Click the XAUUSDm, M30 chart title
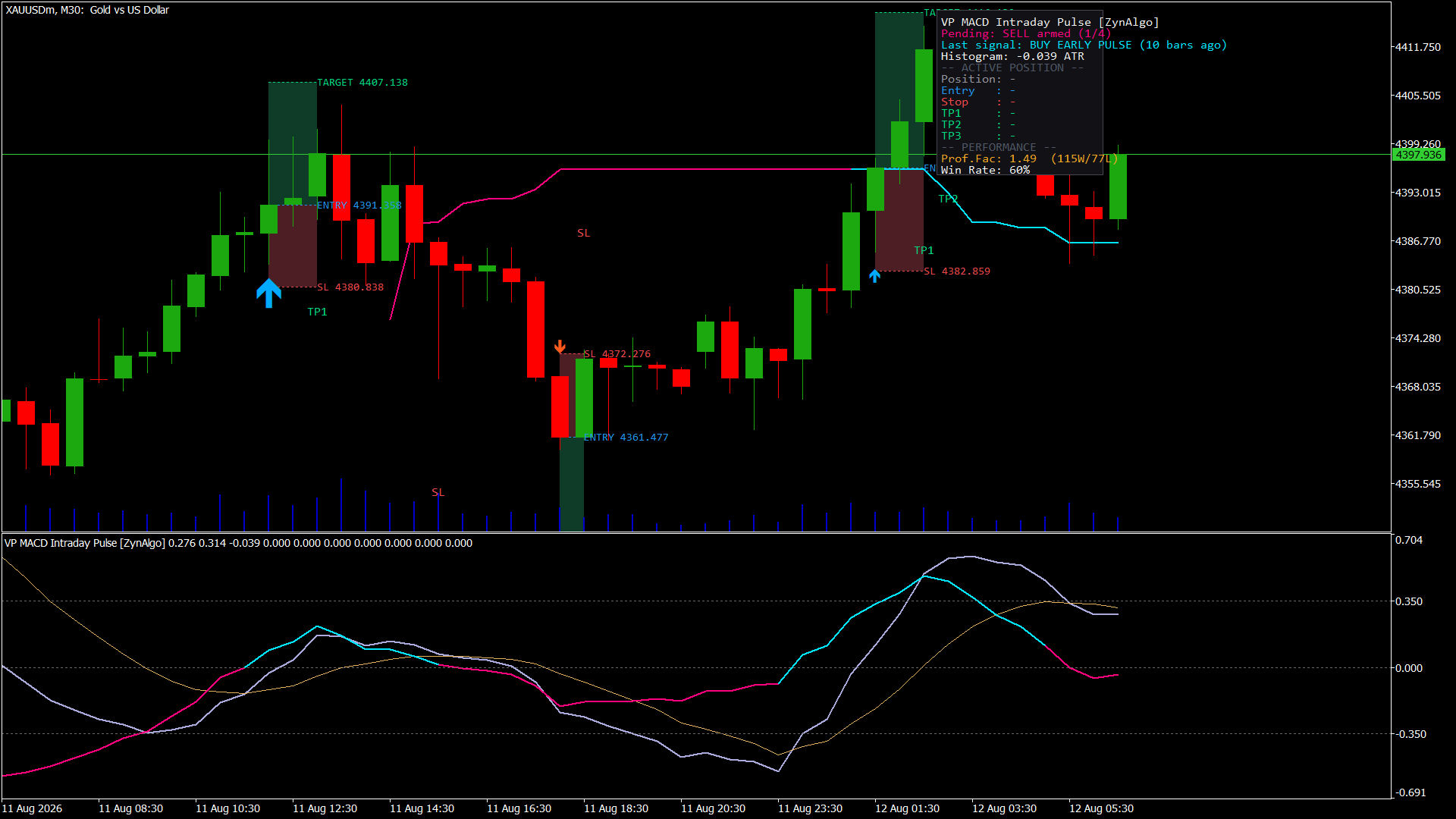 click(87, 10)
